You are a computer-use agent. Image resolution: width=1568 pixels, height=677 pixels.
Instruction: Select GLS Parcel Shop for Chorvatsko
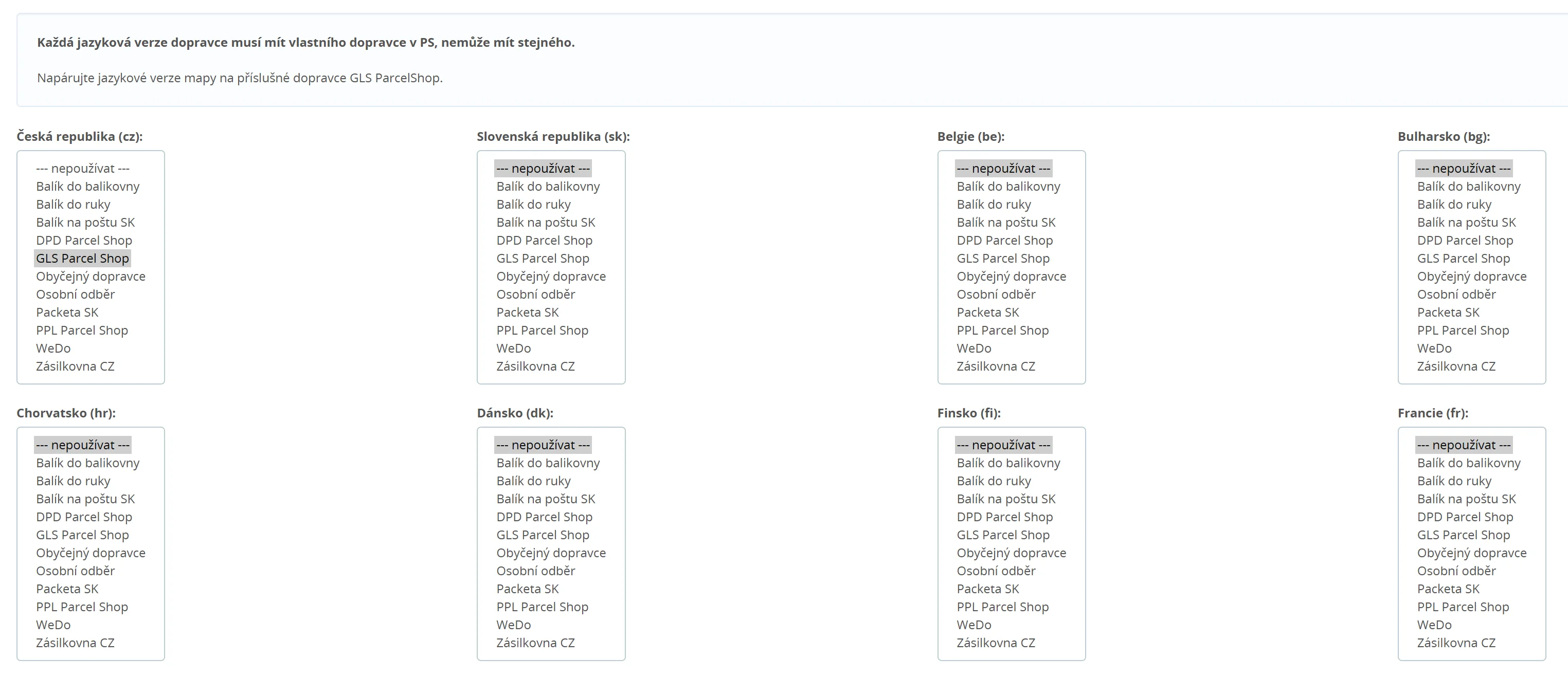(x=82, y=535)
